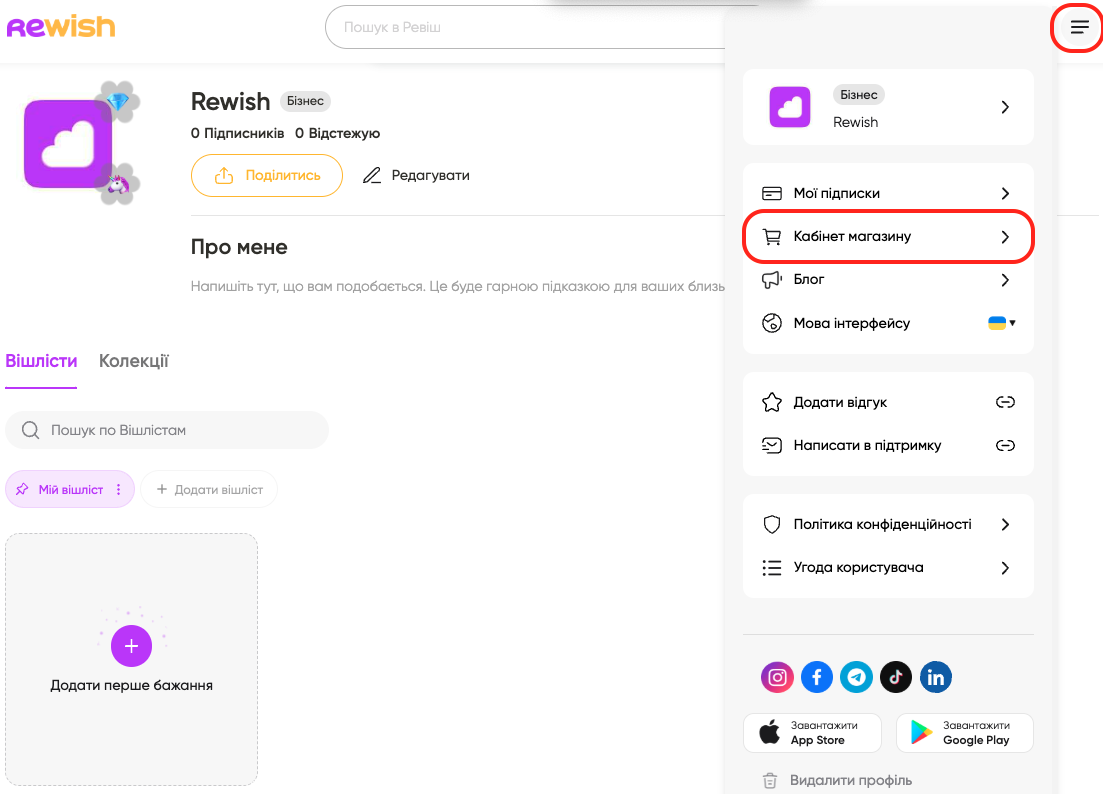Open the Instagram social icon
This screenshot has width=1103, height=794.
click(x=777, y=677)
